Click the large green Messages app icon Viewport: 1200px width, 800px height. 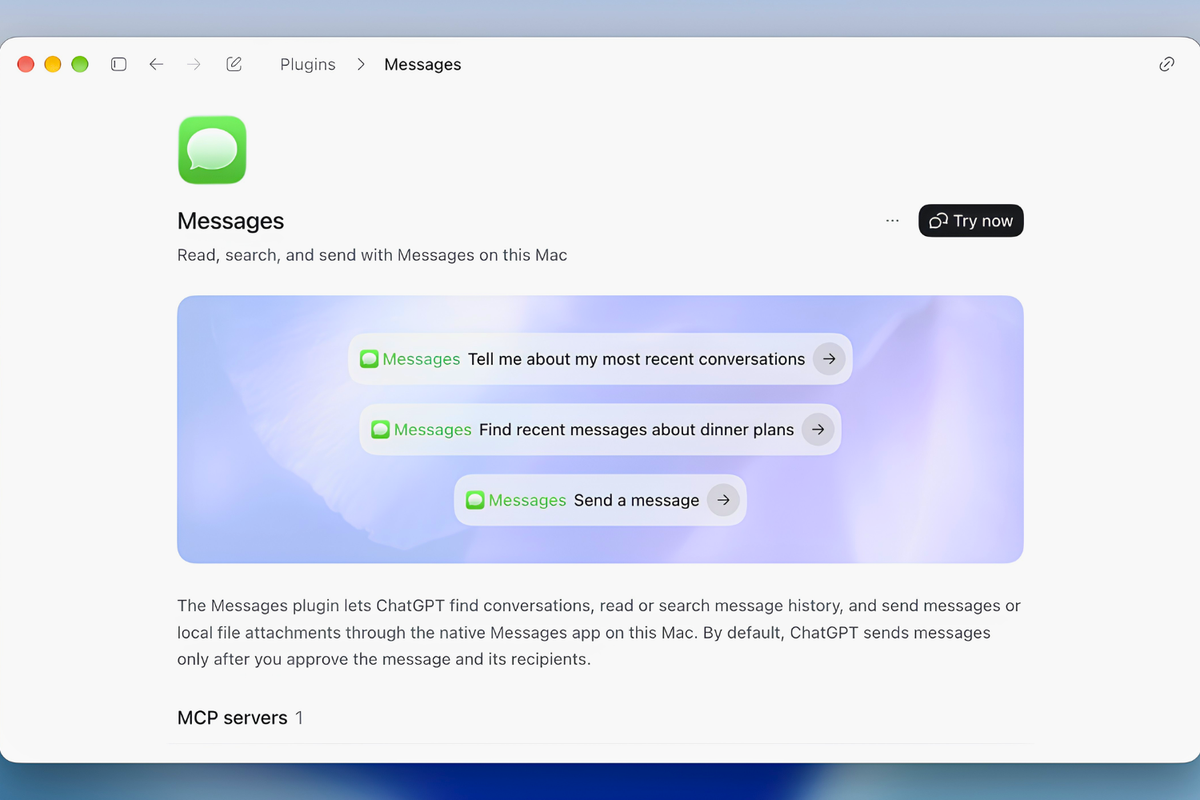coord(212,150)
